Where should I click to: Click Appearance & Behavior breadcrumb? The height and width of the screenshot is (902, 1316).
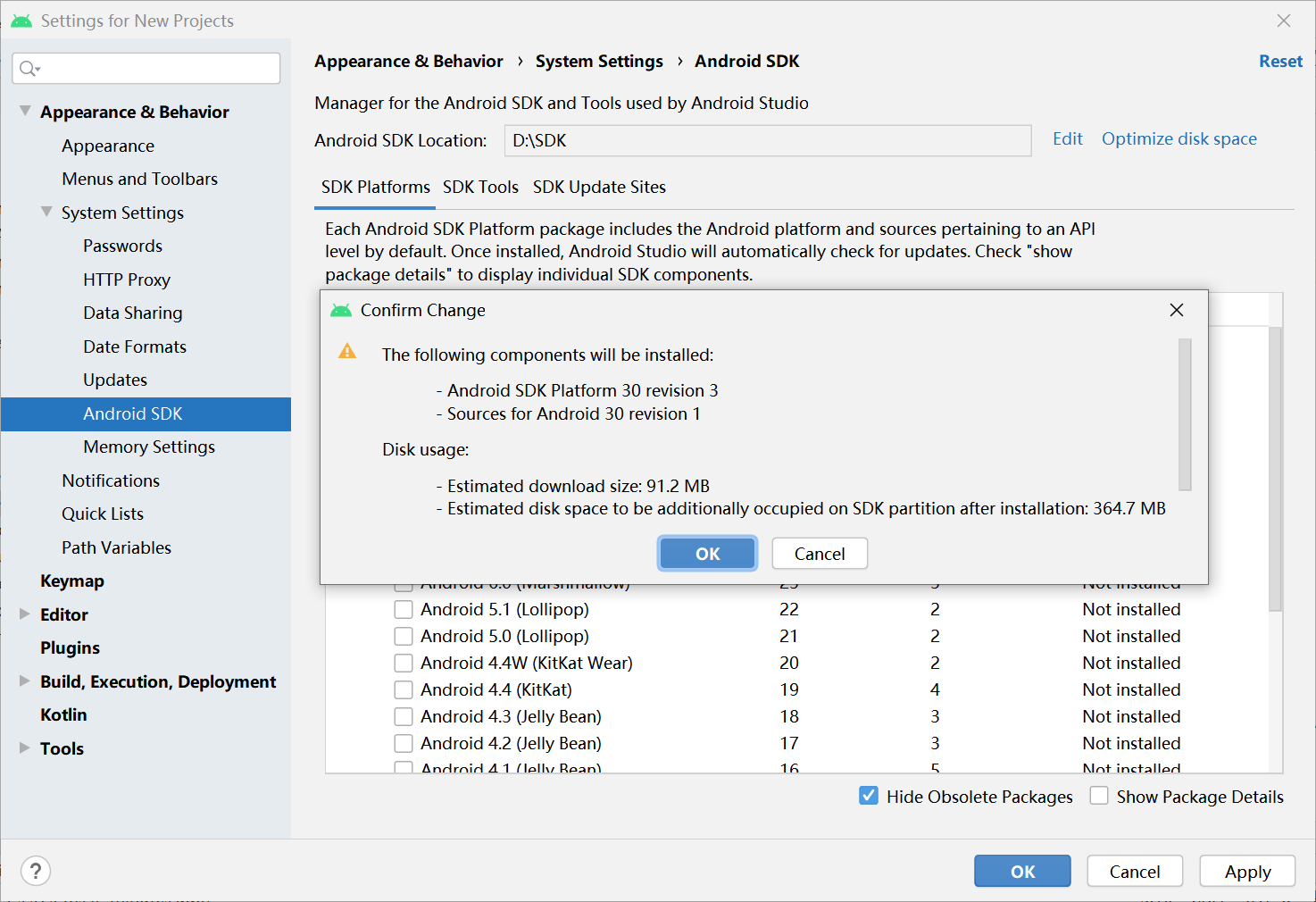tap(409, 62)
